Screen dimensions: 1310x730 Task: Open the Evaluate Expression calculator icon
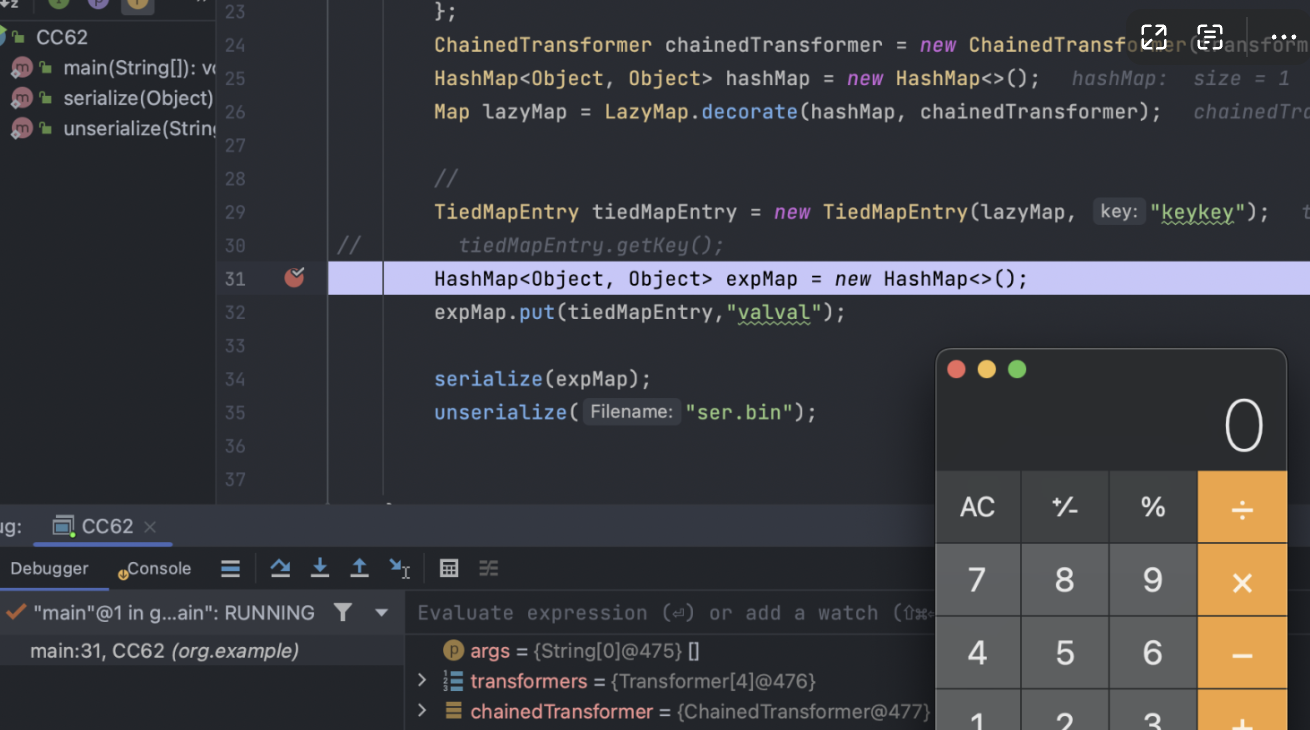coord(449,568)
